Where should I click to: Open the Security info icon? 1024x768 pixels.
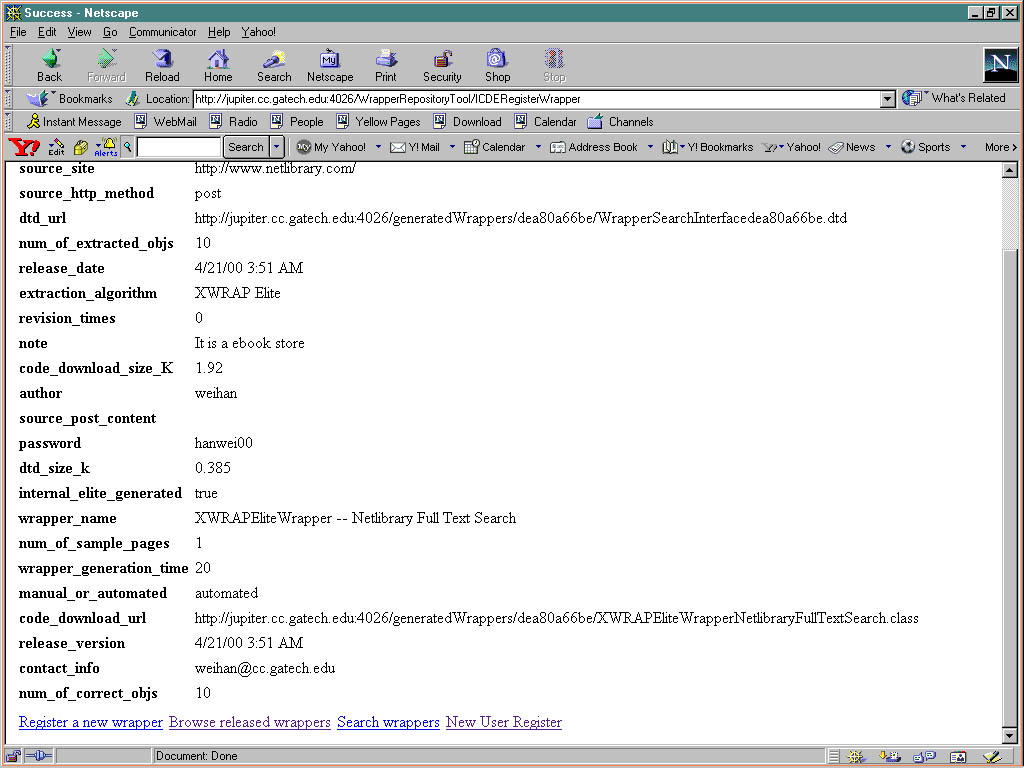tap(442, 65)
